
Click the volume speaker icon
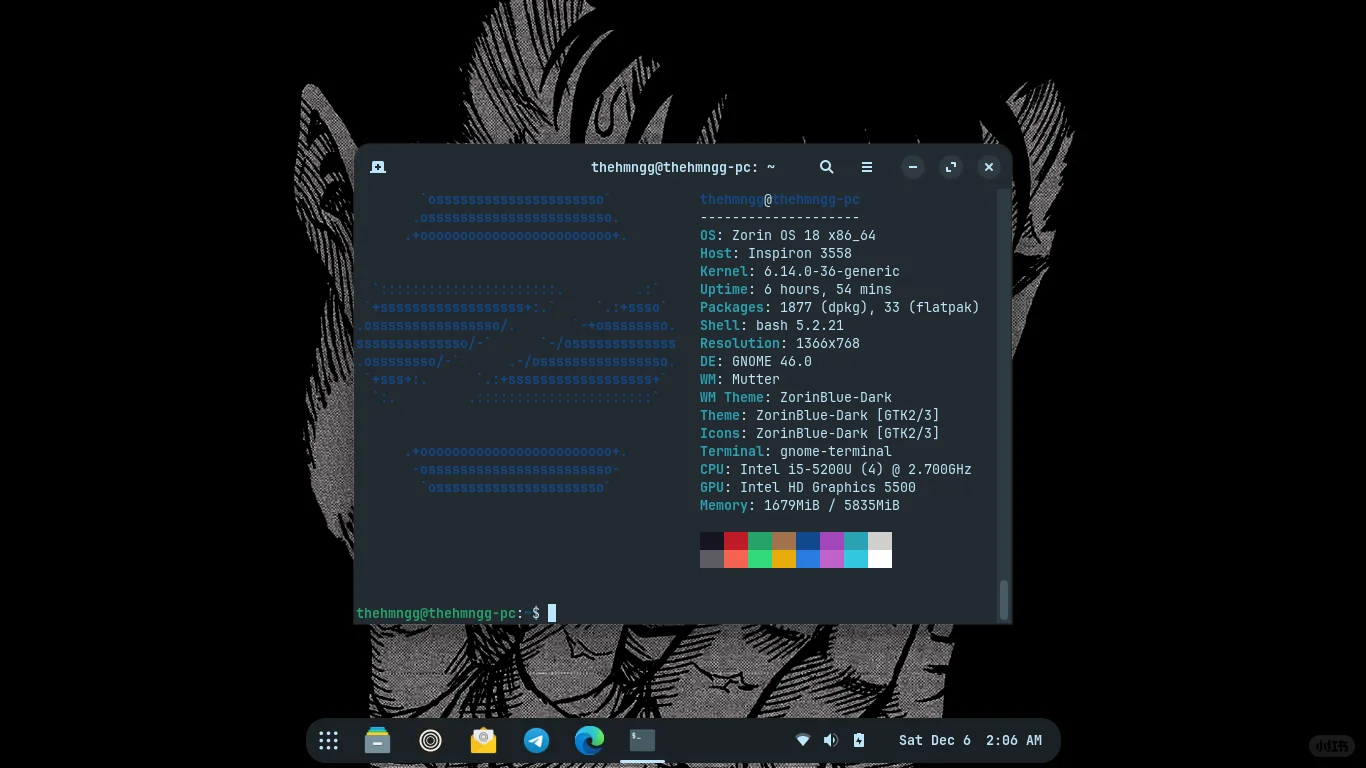(831, 741)
